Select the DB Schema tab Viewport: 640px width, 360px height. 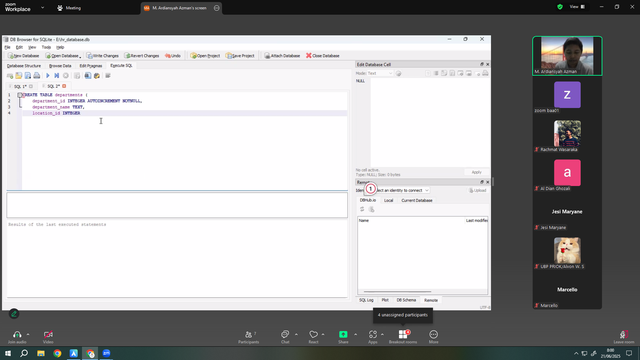tap(406, 300)
